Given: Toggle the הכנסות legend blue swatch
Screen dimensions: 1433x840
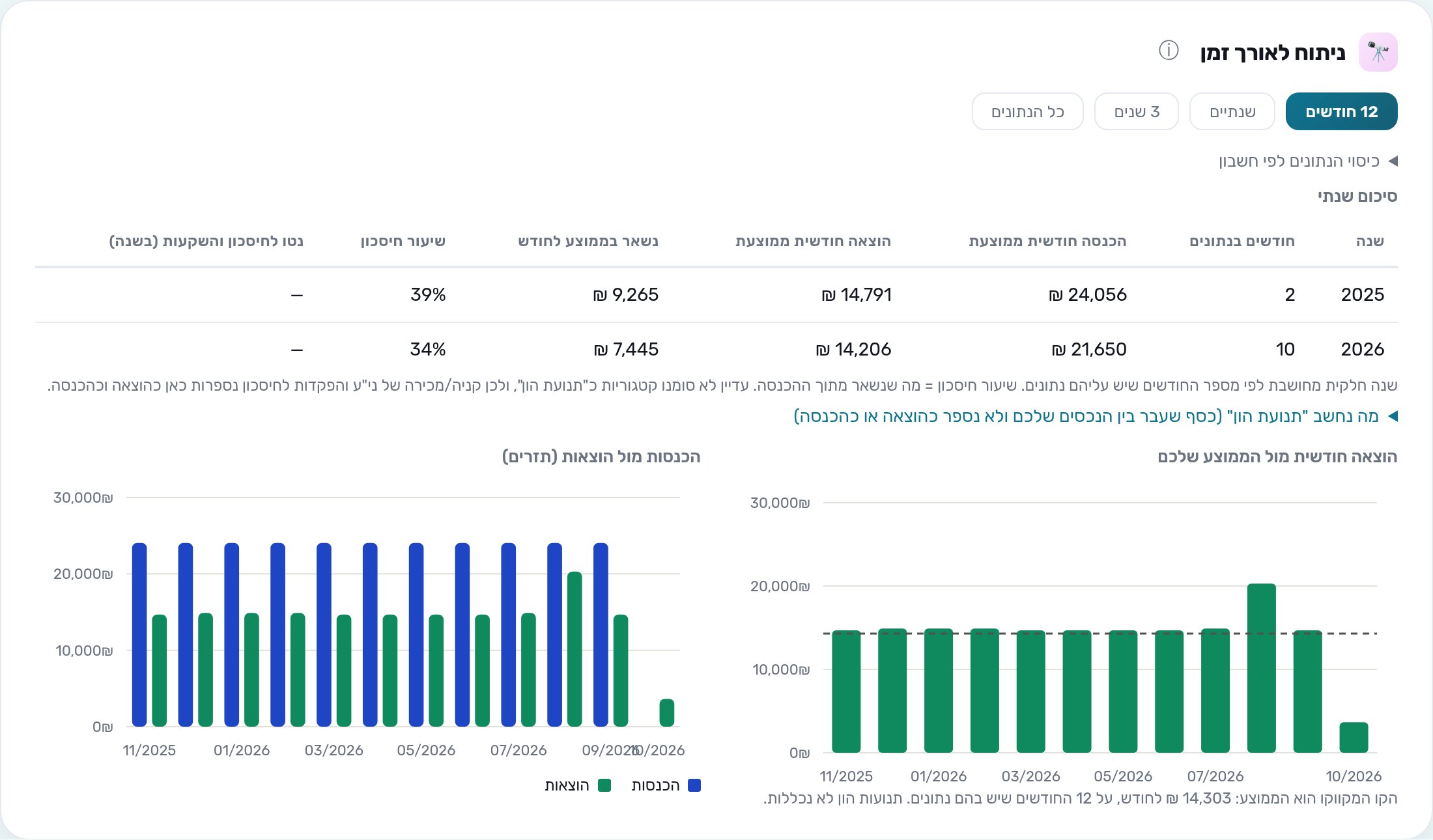Looking at the screenshot, I should [694, 785].
